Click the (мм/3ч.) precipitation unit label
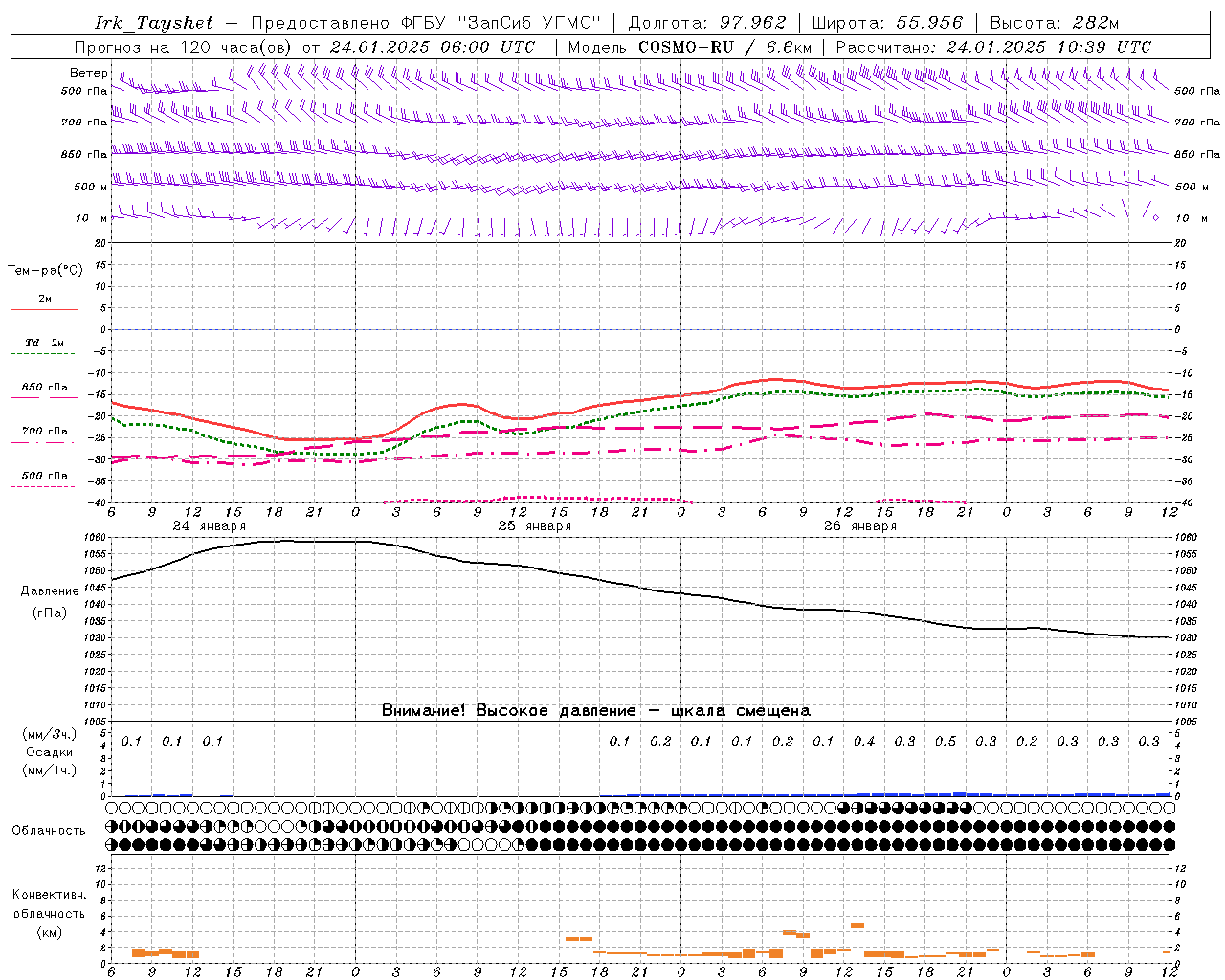Screen dimensions: 1225x980 point(49,734)
